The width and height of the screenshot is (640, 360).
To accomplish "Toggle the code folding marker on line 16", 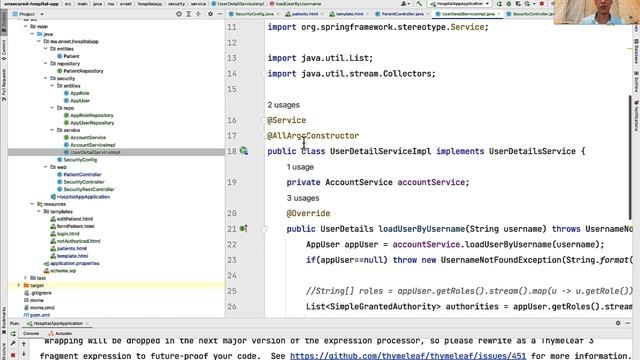I will click(x=264, y=120).
